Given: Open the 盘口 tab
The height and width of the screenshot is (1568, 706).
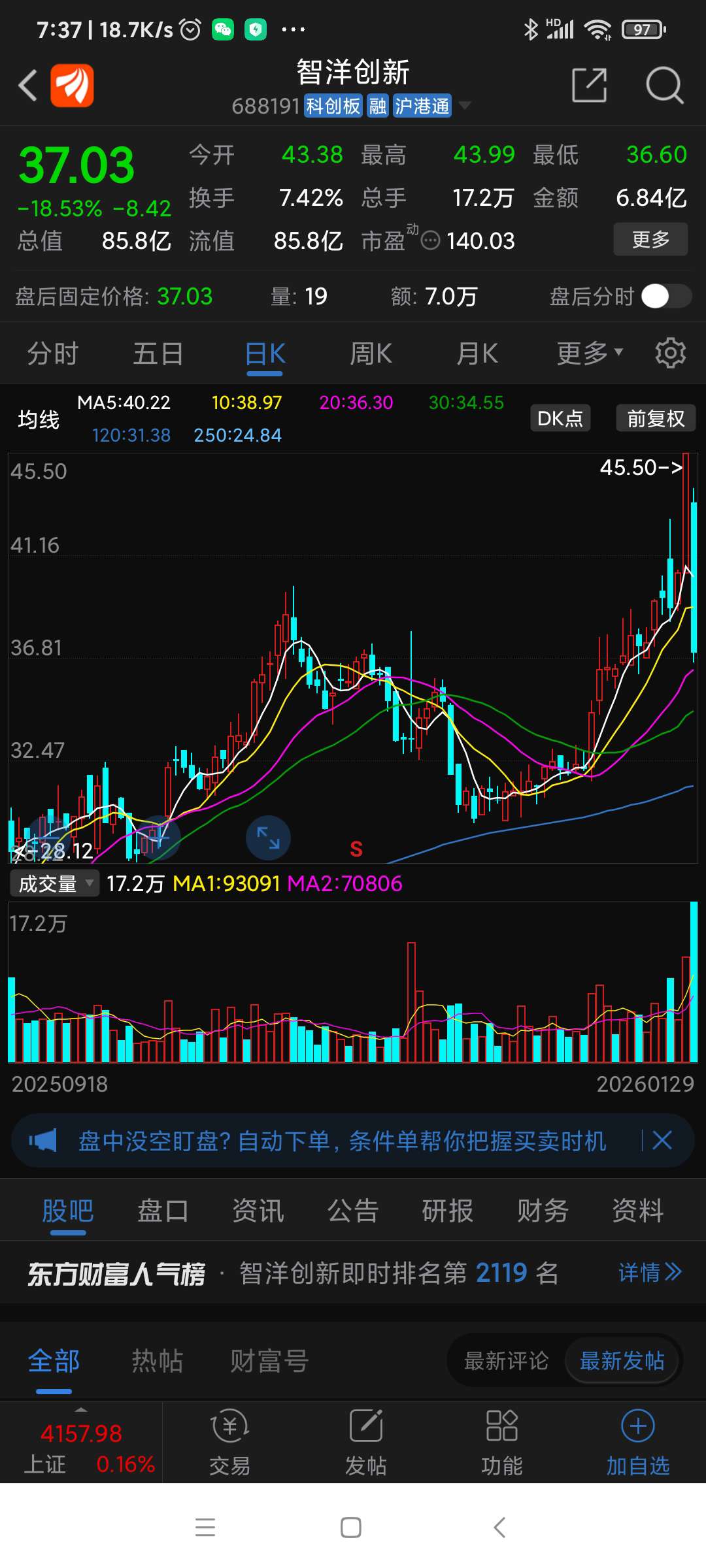Looking at the screenshot, I should coord(163,1211).
